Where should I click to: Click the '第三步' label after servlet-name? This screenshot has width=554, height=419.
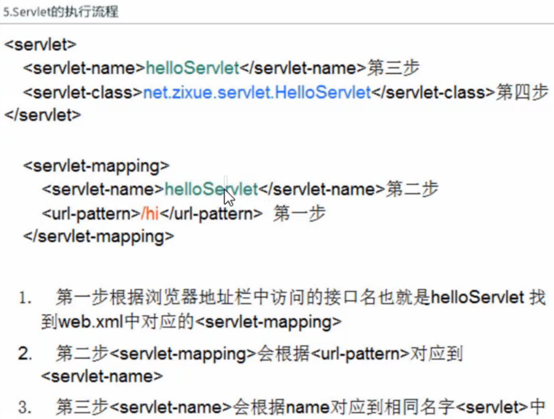[x=393, y=68]
